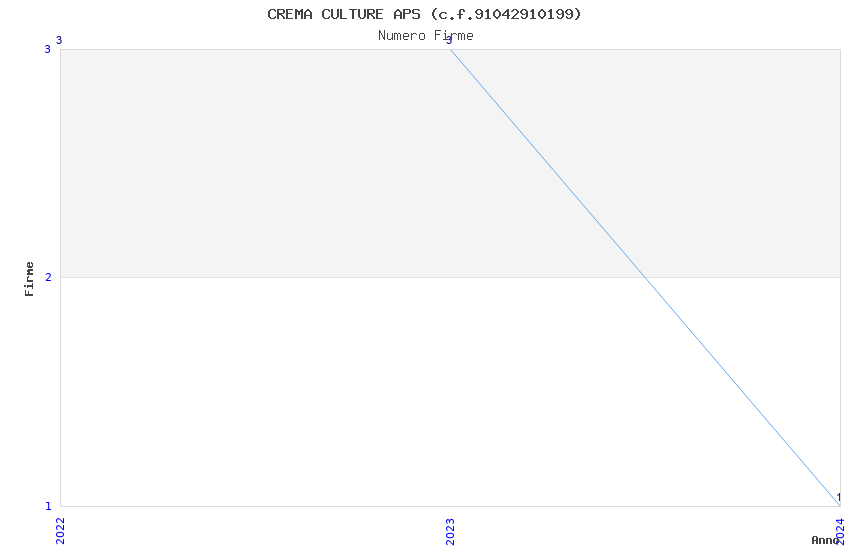Click the chart title CREMA CULTURE APS
Viewport: 850px width, 550px height.
[344, 14]
